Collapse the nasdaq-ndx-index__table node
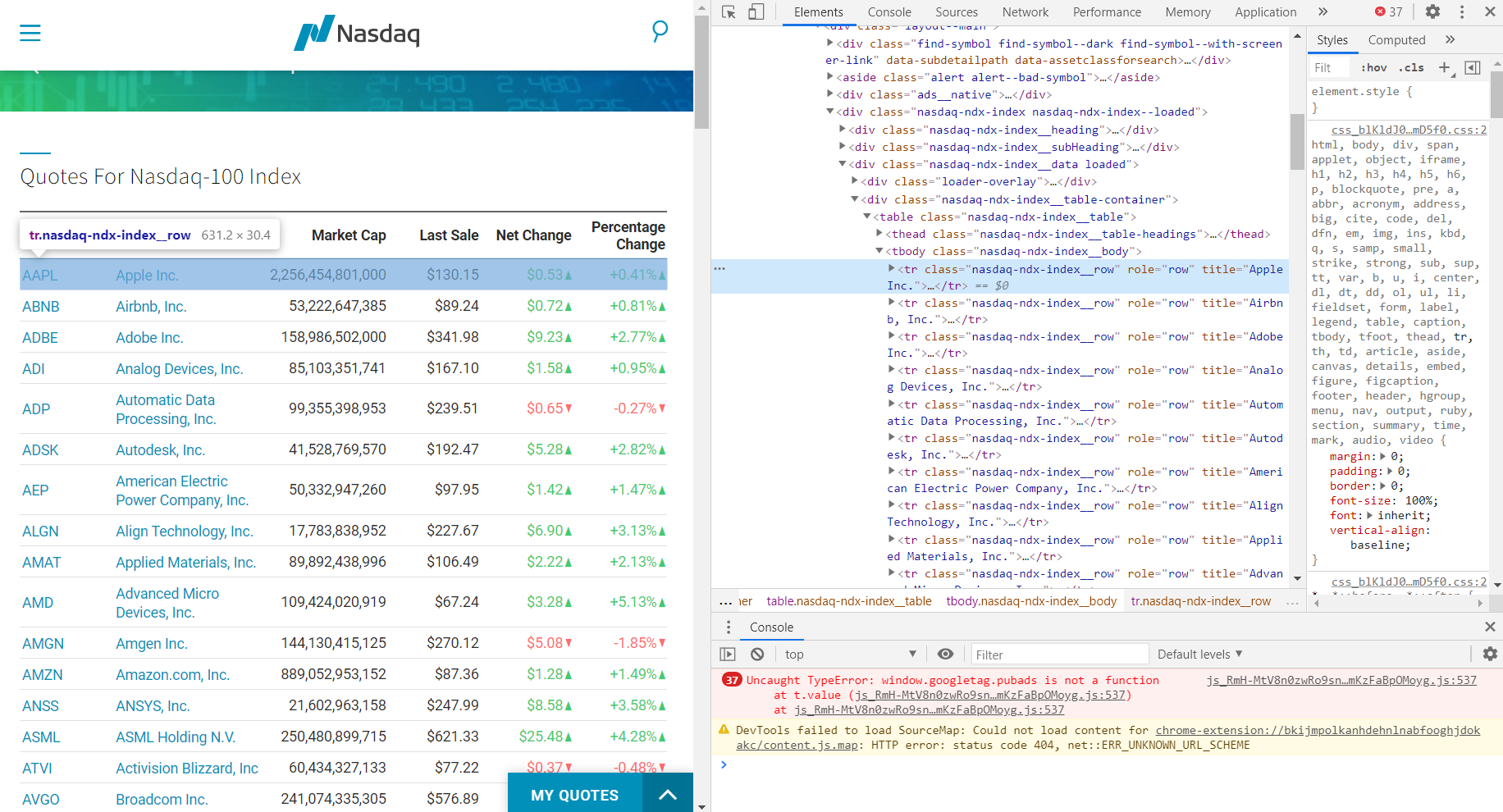Screen dimensions: 1503x812 click(867, 217)
